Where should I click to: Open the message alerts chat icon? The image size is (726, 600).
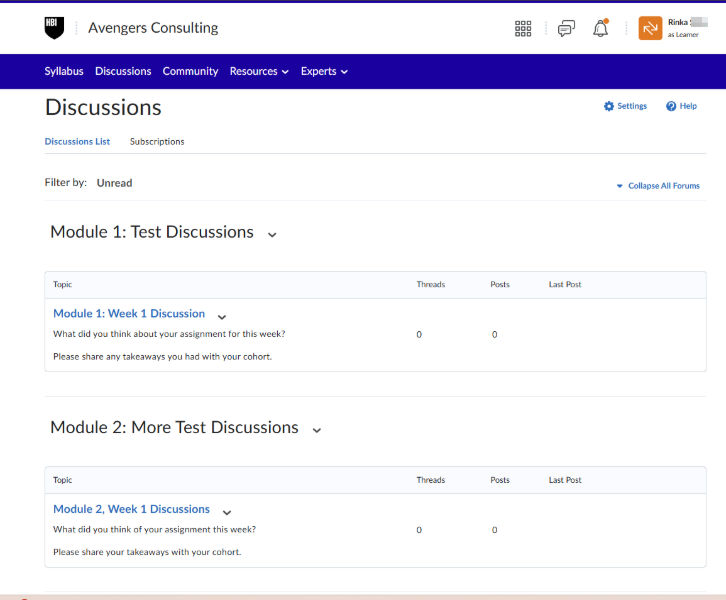coord(566,29)
